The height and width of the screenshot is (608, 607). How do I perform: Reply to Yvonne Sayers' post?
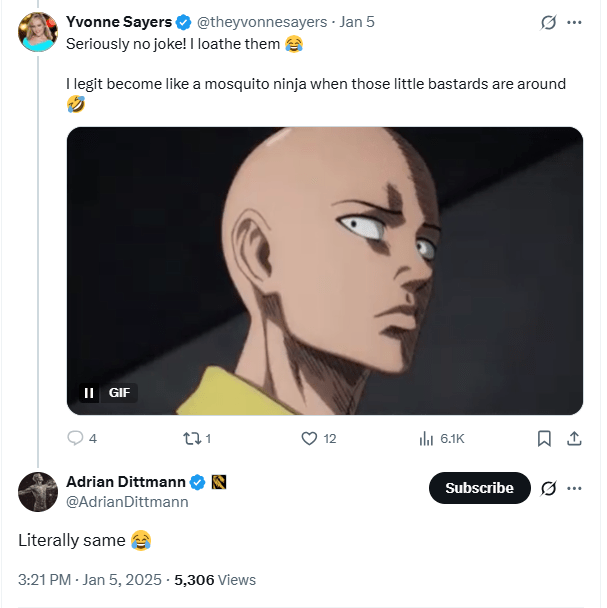click(x=76, y=438)
